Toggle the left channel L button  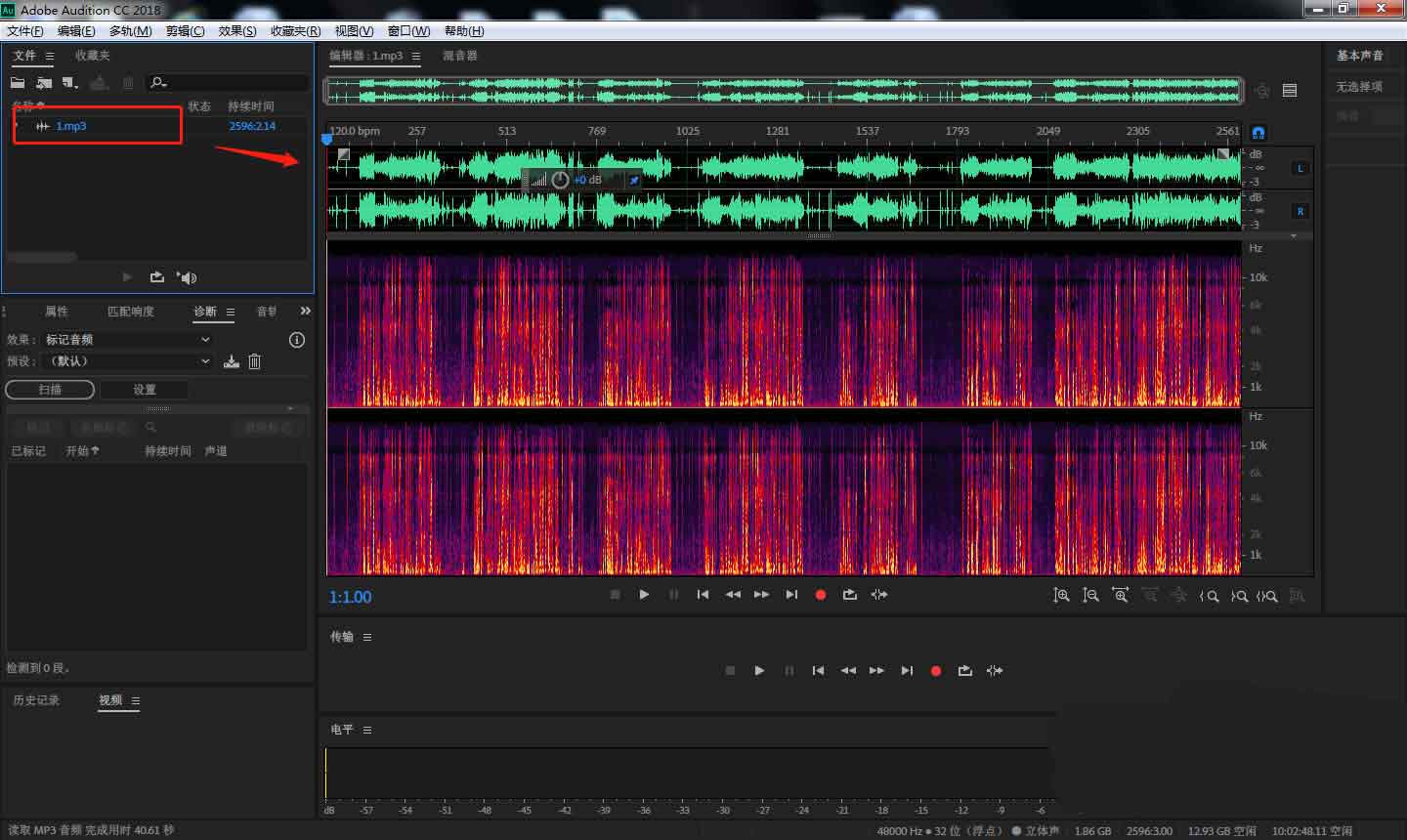[1300, 168]
